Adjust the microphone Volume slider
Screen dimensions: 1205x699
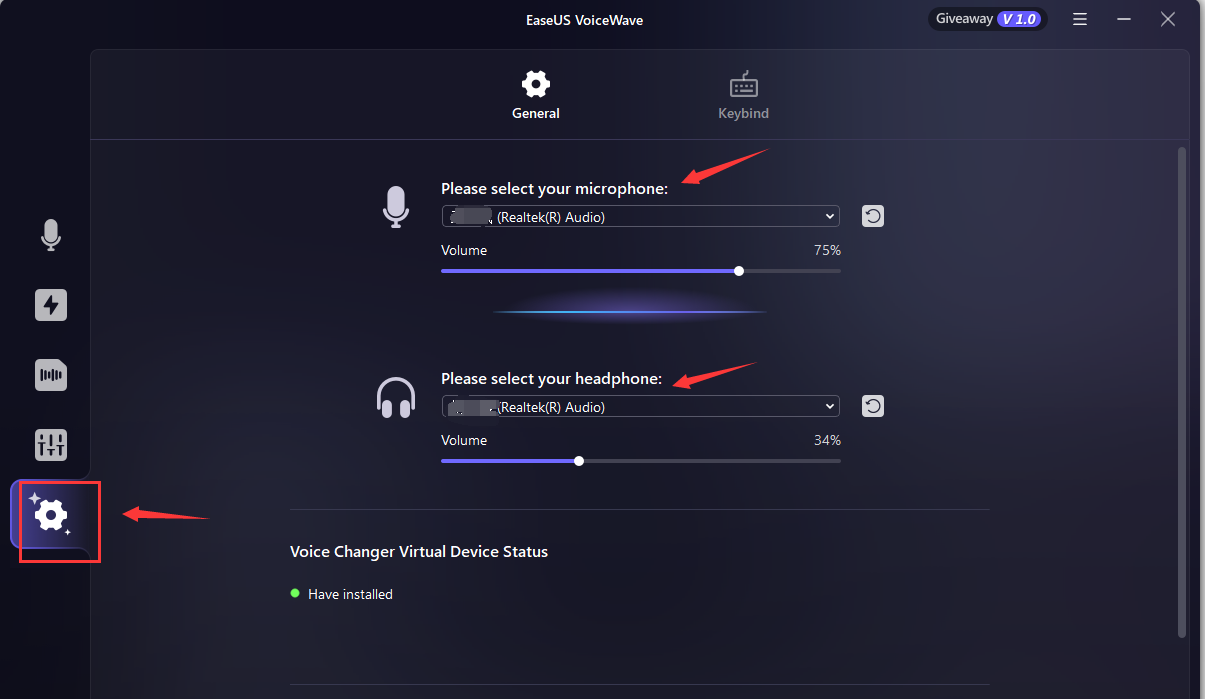[x=738, y=270]
